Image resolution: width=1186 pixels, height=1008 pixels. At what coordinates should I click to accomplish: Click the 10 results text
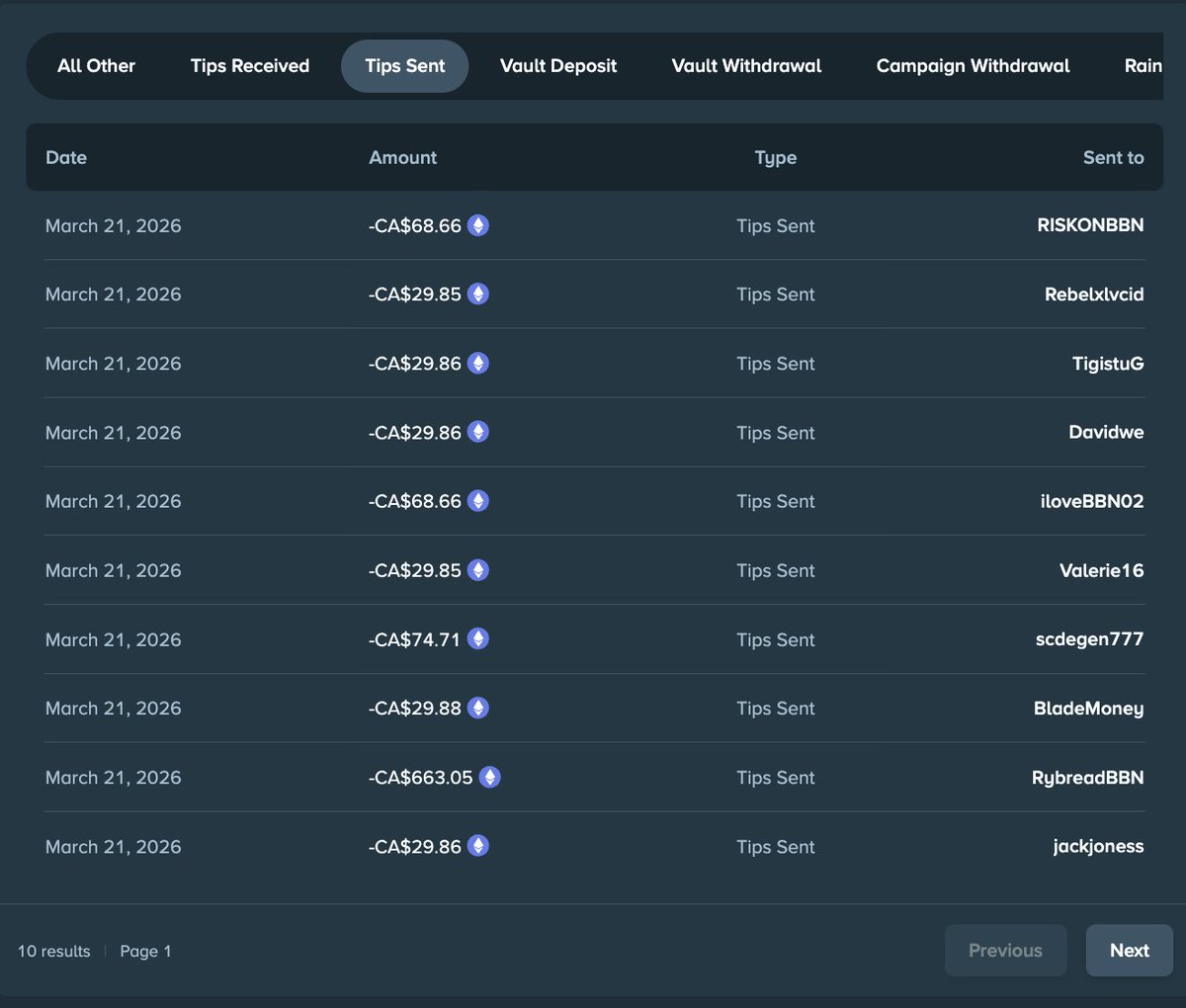click(x=54, y=951)
